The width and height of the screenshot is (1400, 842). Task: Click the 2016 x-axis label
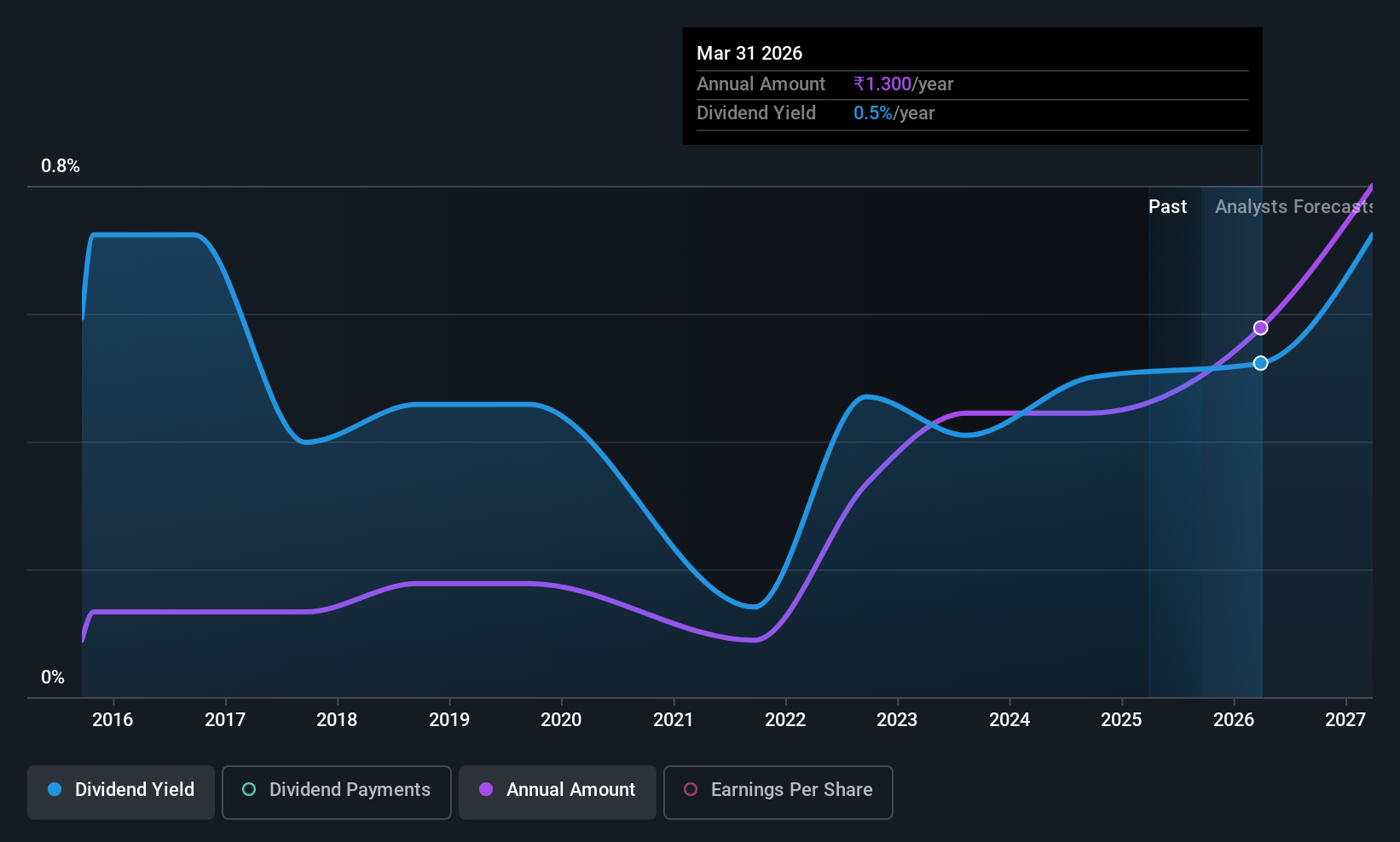tap(113, 720)
